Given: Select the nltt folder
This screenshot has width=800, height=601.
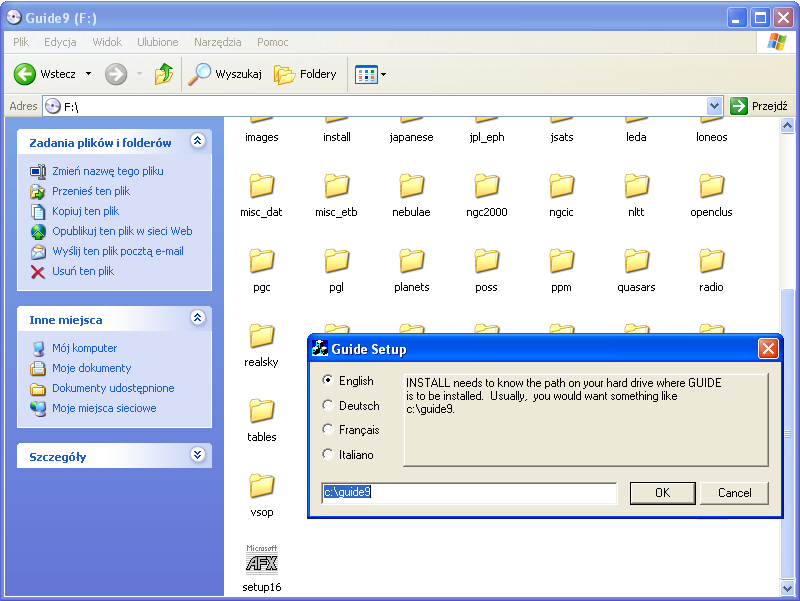Looking at the screenshot, I should 636,196.
